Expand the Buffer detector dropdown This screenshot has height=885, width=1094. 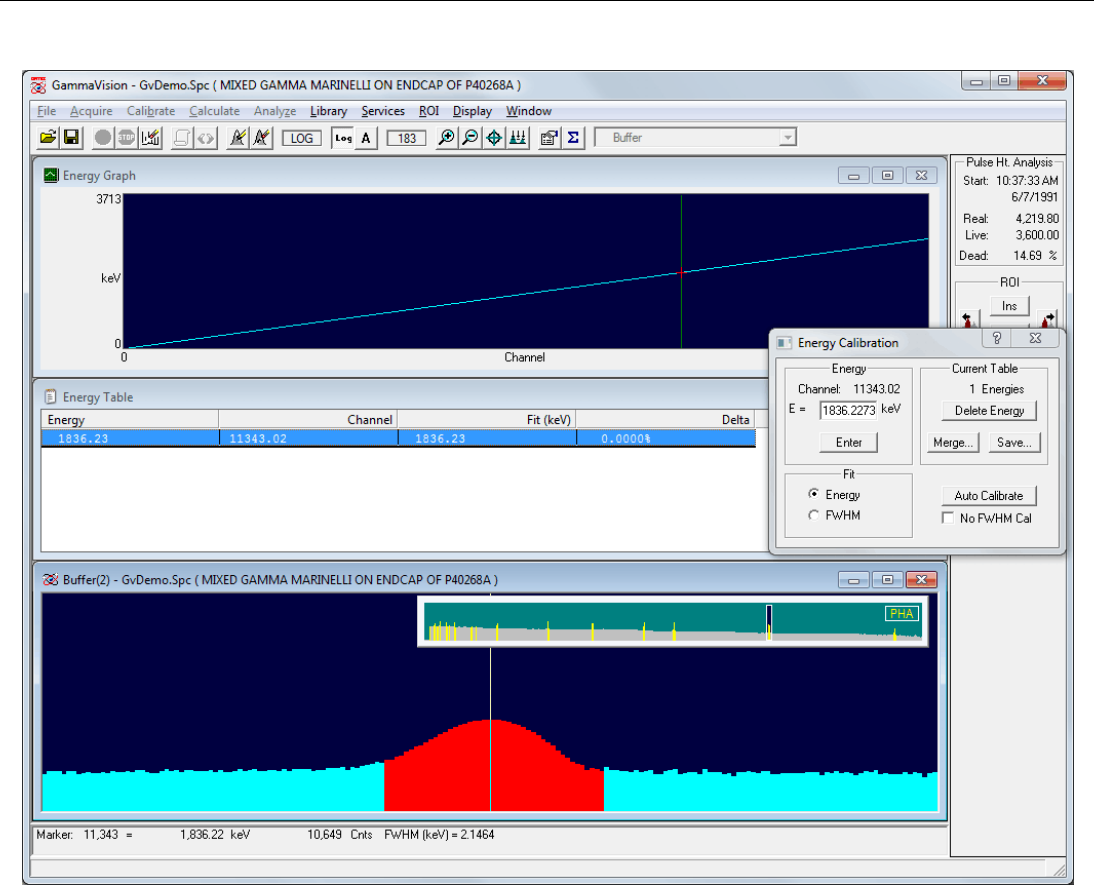[x=787, y=138]
